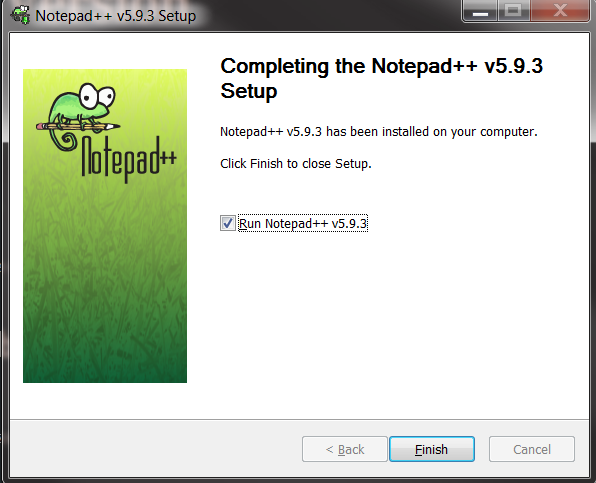Viewport: 596px width, 483px height.
Task: Minimize the setup window
Action: click(x=480, y=11)
